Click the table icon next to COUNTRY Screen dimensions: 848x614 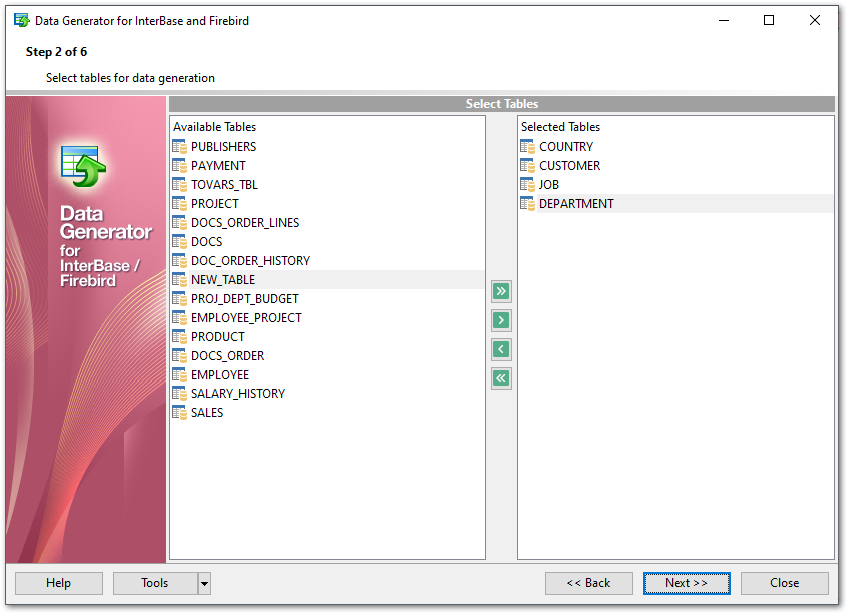(x=527, y=147)
